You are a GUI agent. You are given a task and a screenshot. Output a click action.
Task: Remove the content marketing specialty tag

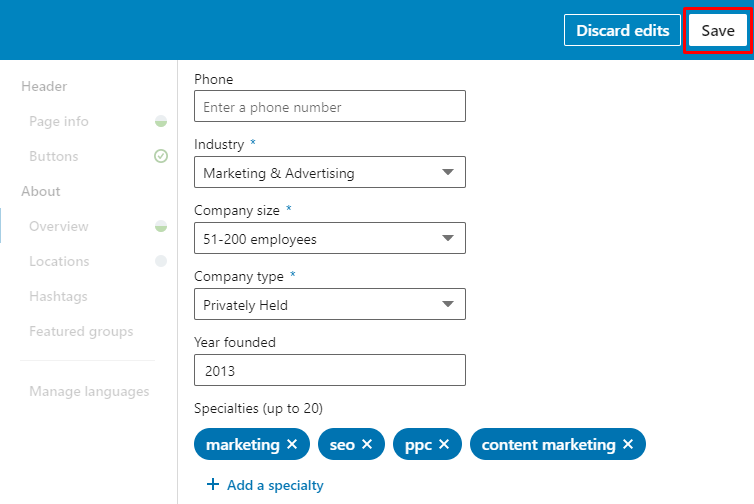(628, 444)
